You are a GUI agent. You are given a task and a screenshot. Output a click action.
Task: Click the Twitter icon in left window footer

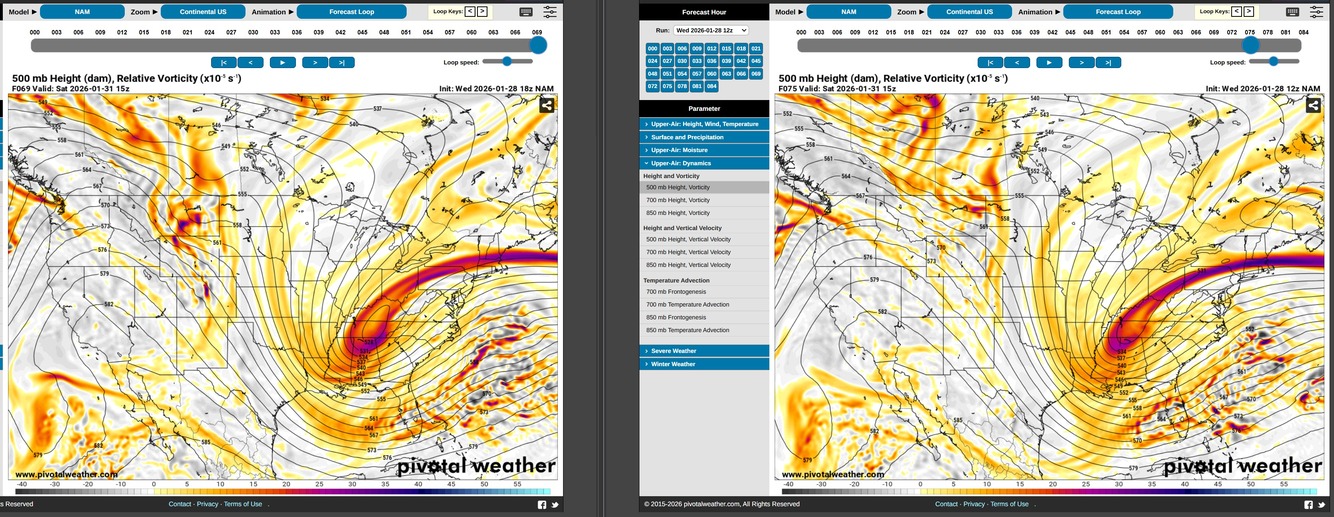point(554,505)
